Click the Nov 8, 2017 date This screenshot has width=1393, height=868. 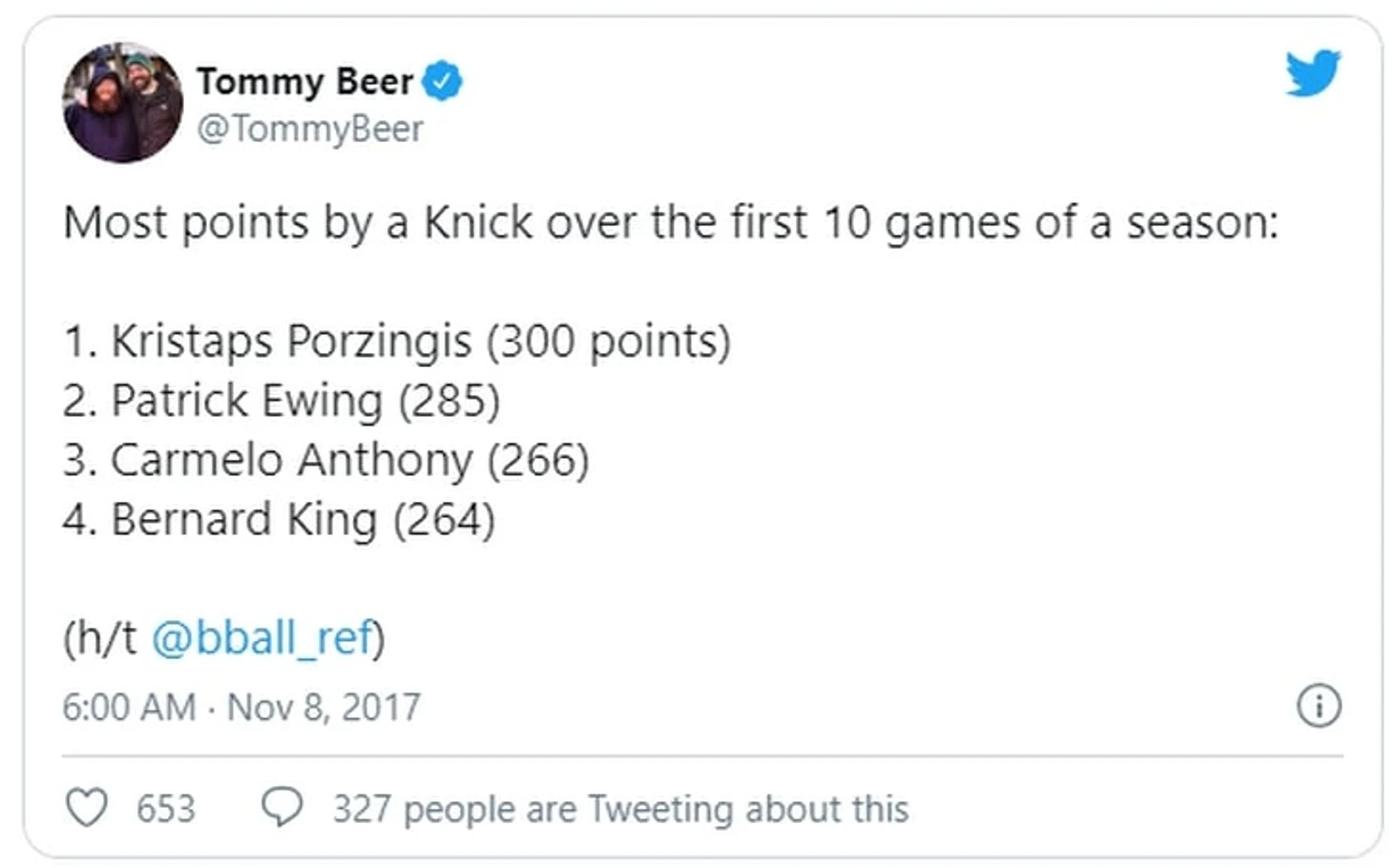[x=323, y=707]
